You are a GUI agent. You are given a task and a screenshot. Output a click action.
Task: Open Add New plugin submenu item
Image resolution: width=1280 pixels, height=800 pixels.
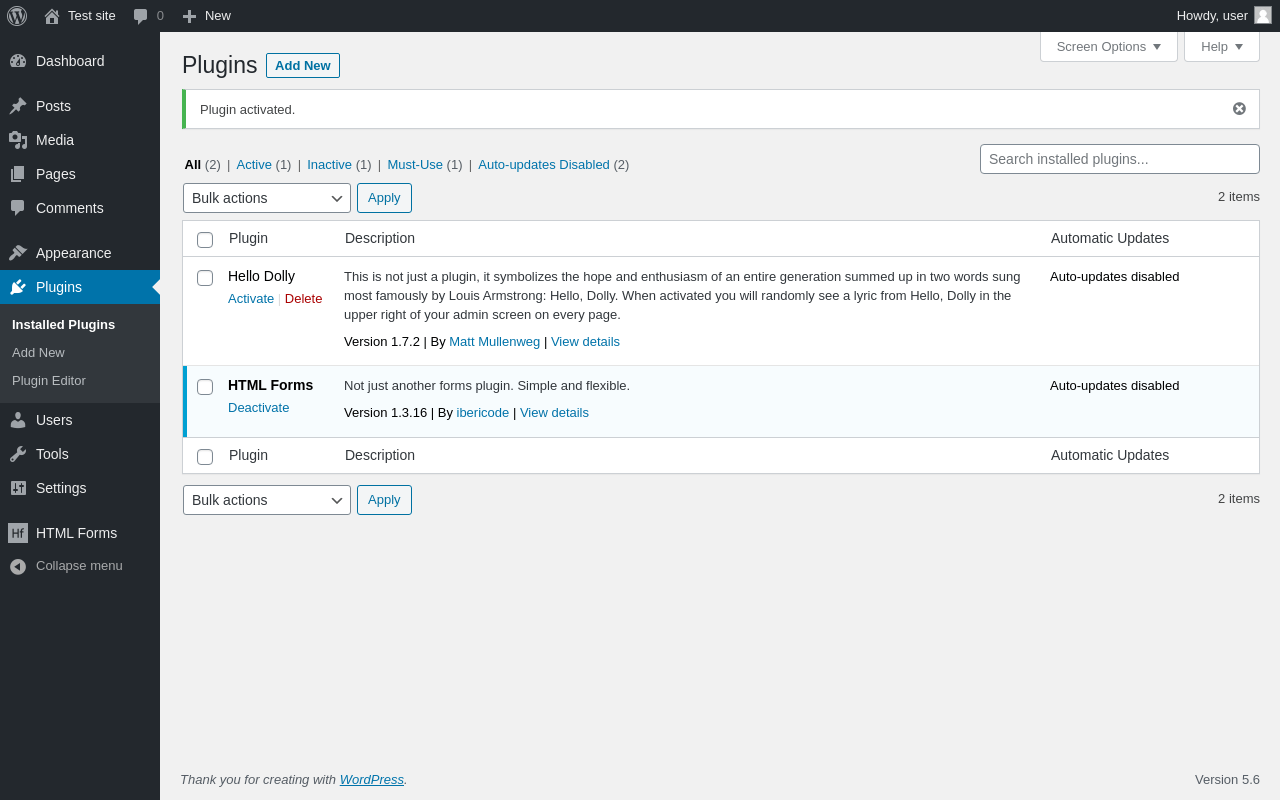click(x=38, y=353)
